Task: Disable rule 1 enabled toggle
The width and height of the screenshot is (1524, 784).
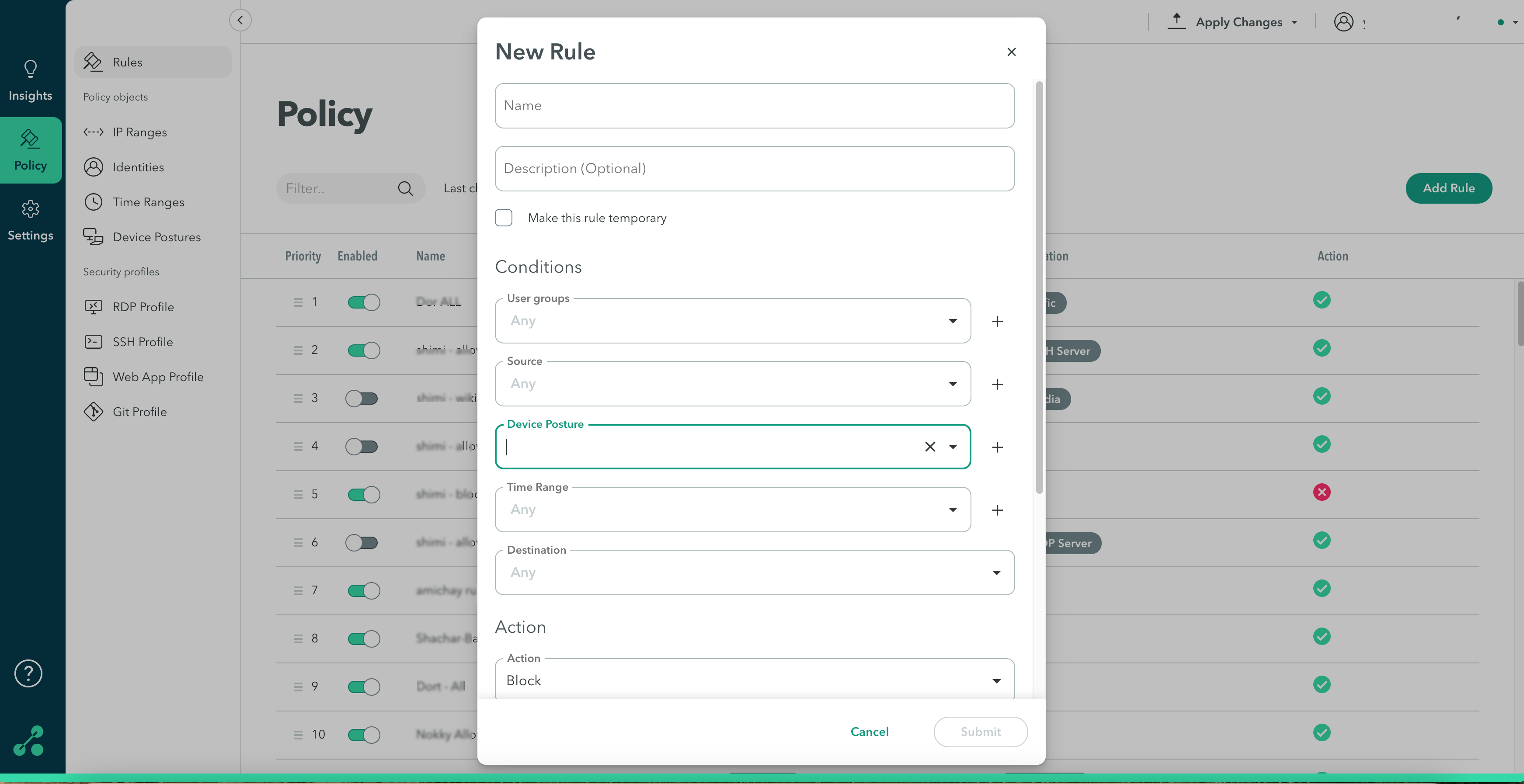Action: pyautogui.click(x=363, y=302)
